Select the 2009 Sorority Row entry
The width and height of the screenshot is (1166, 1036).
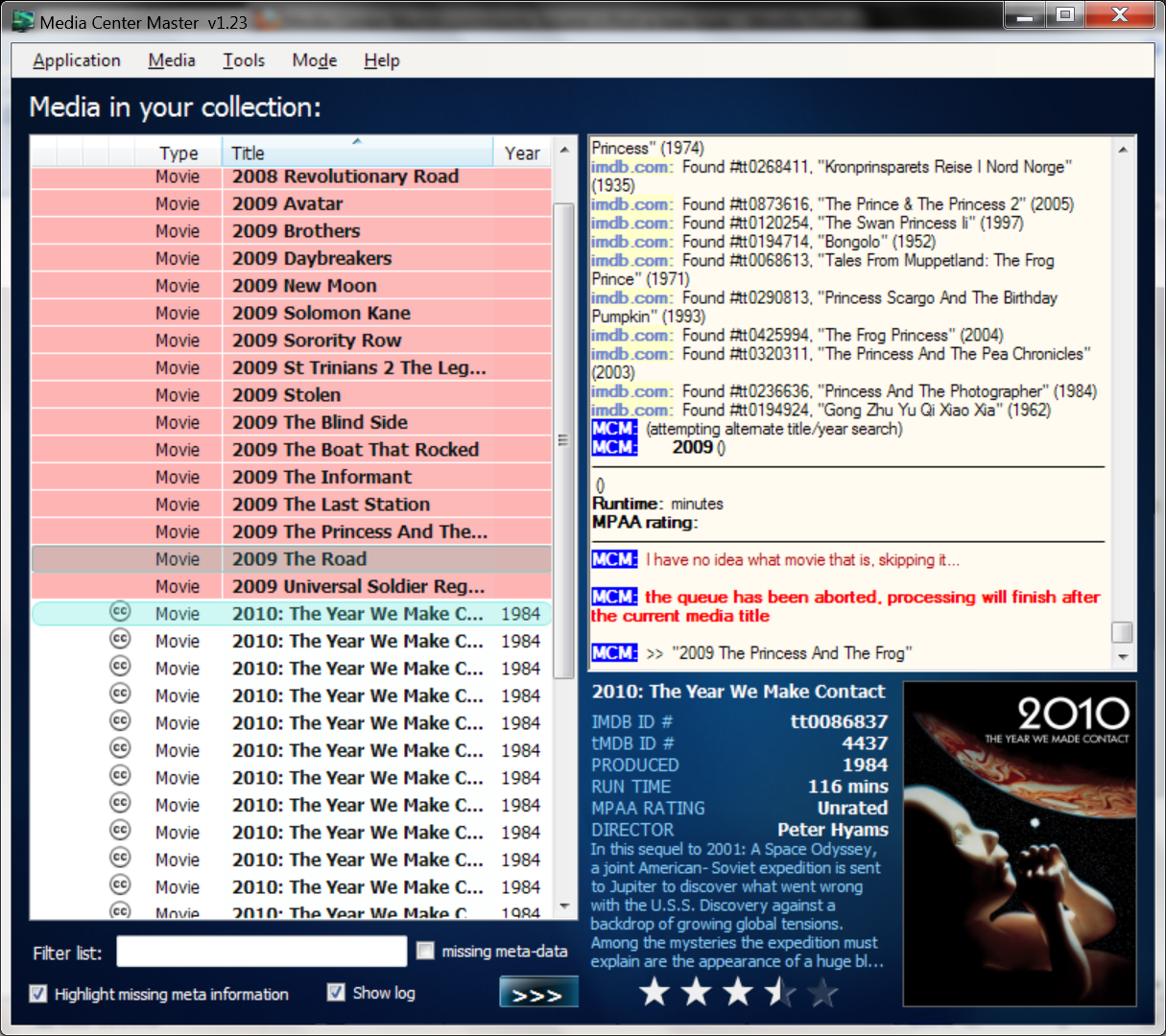pyautogui.click(x=292, y=341)
